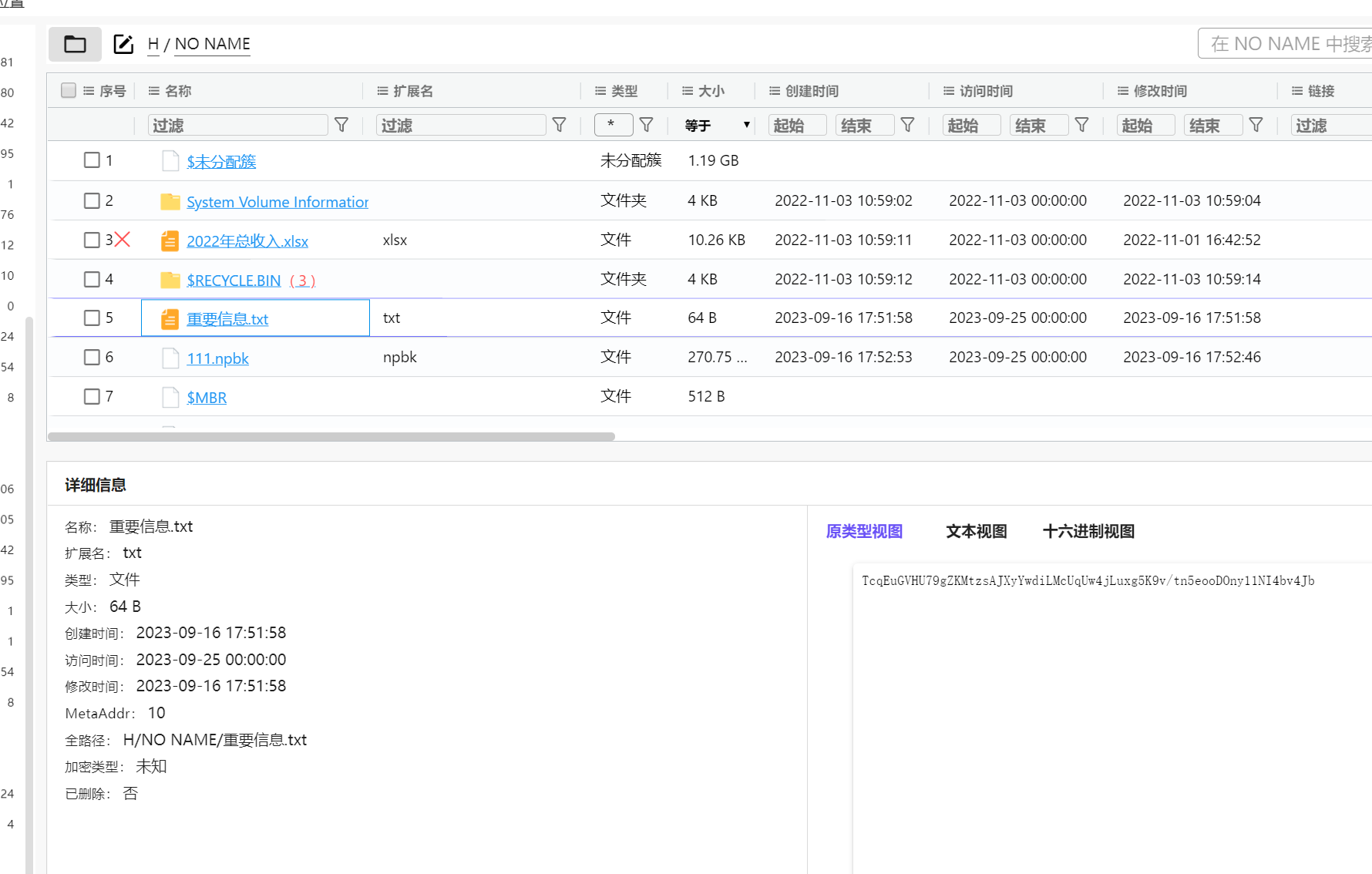Click the H / NO NAME path breadcrumb
Viewport: 1372px width, 874px height.
click(199, 44)
